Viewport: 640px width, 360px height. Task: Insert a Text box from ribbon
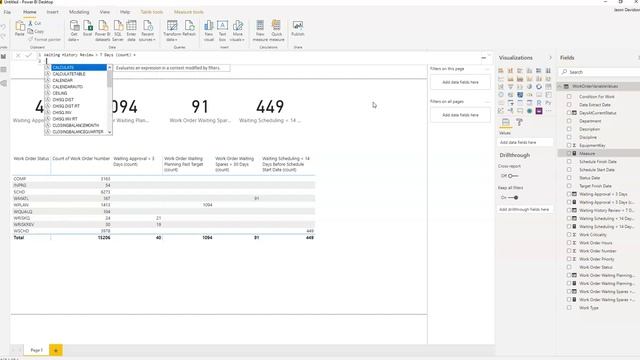(x=222, y=31)
